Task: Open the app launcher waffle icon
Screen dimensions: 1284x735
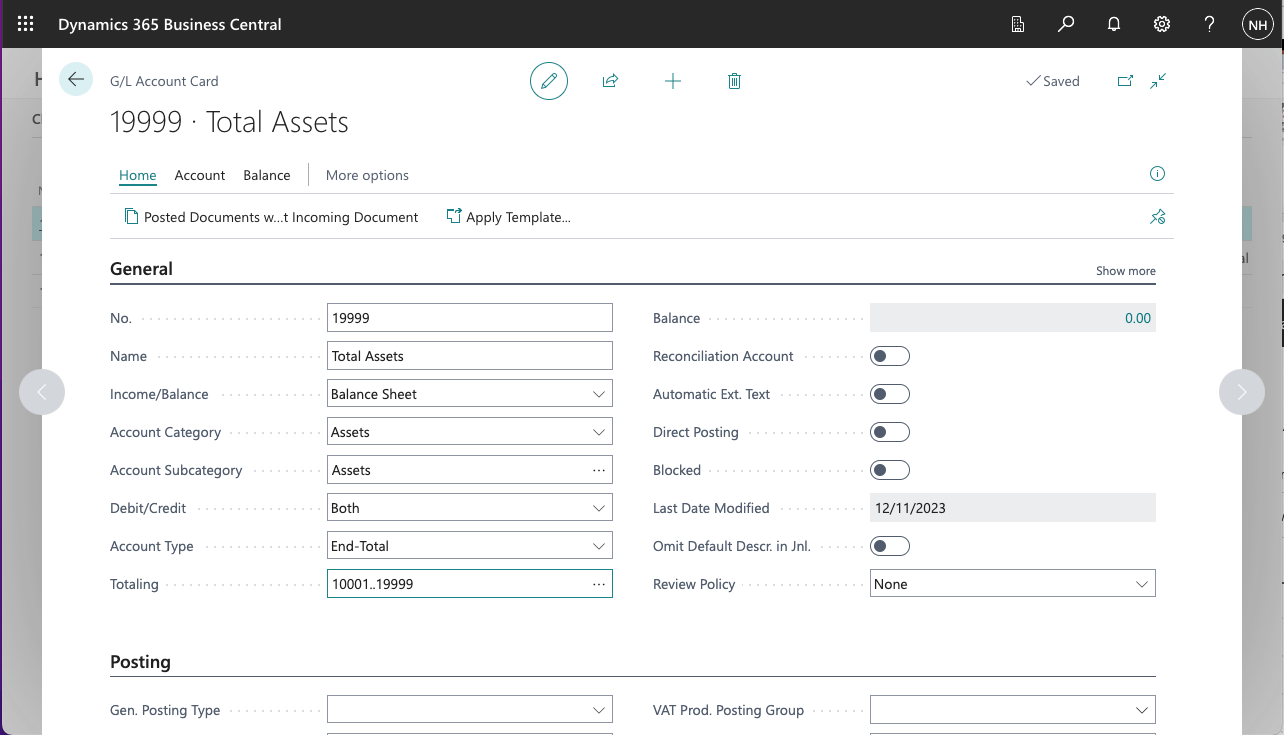Action: 26,24
